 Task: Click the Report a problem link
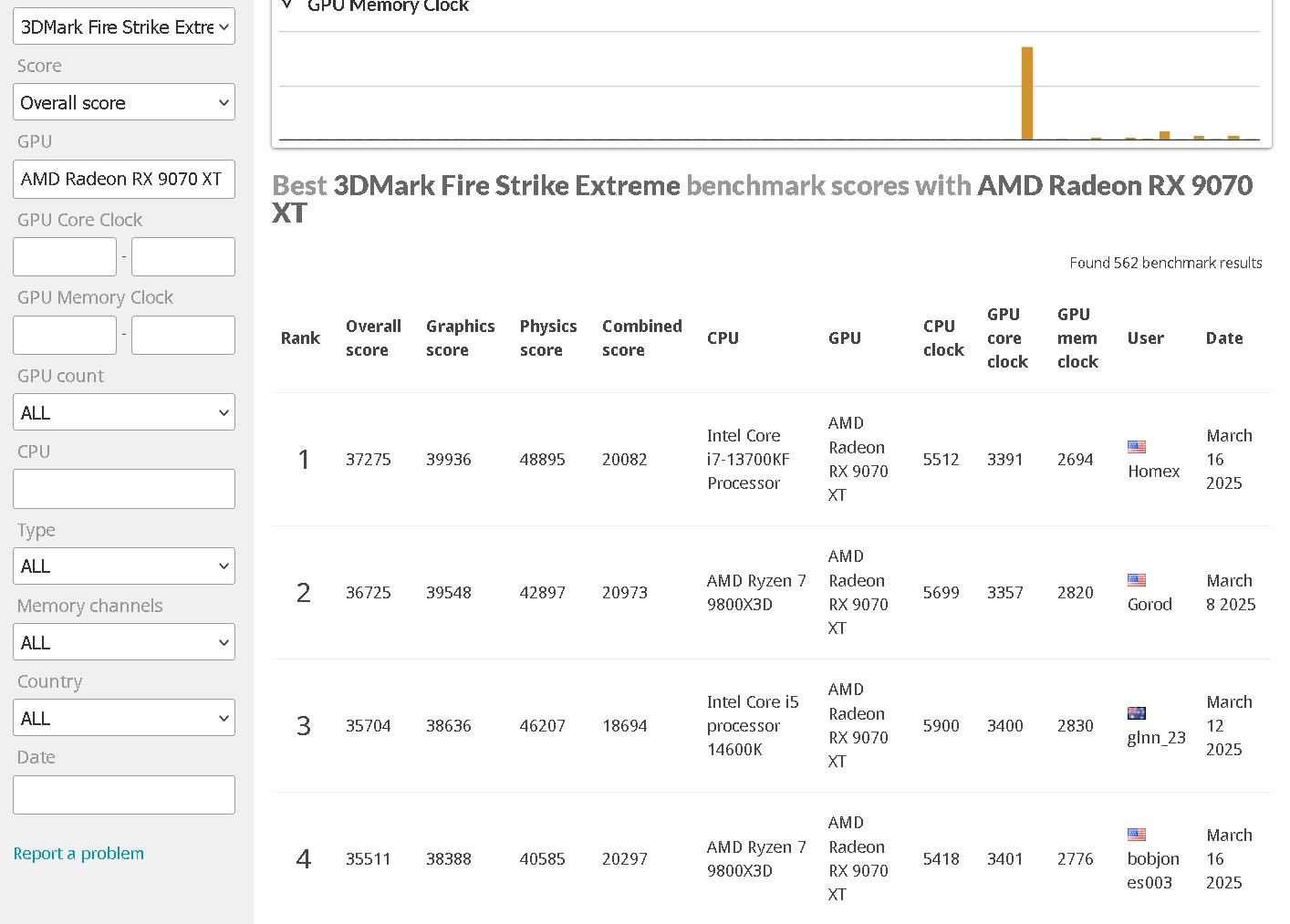coord(78,854)
